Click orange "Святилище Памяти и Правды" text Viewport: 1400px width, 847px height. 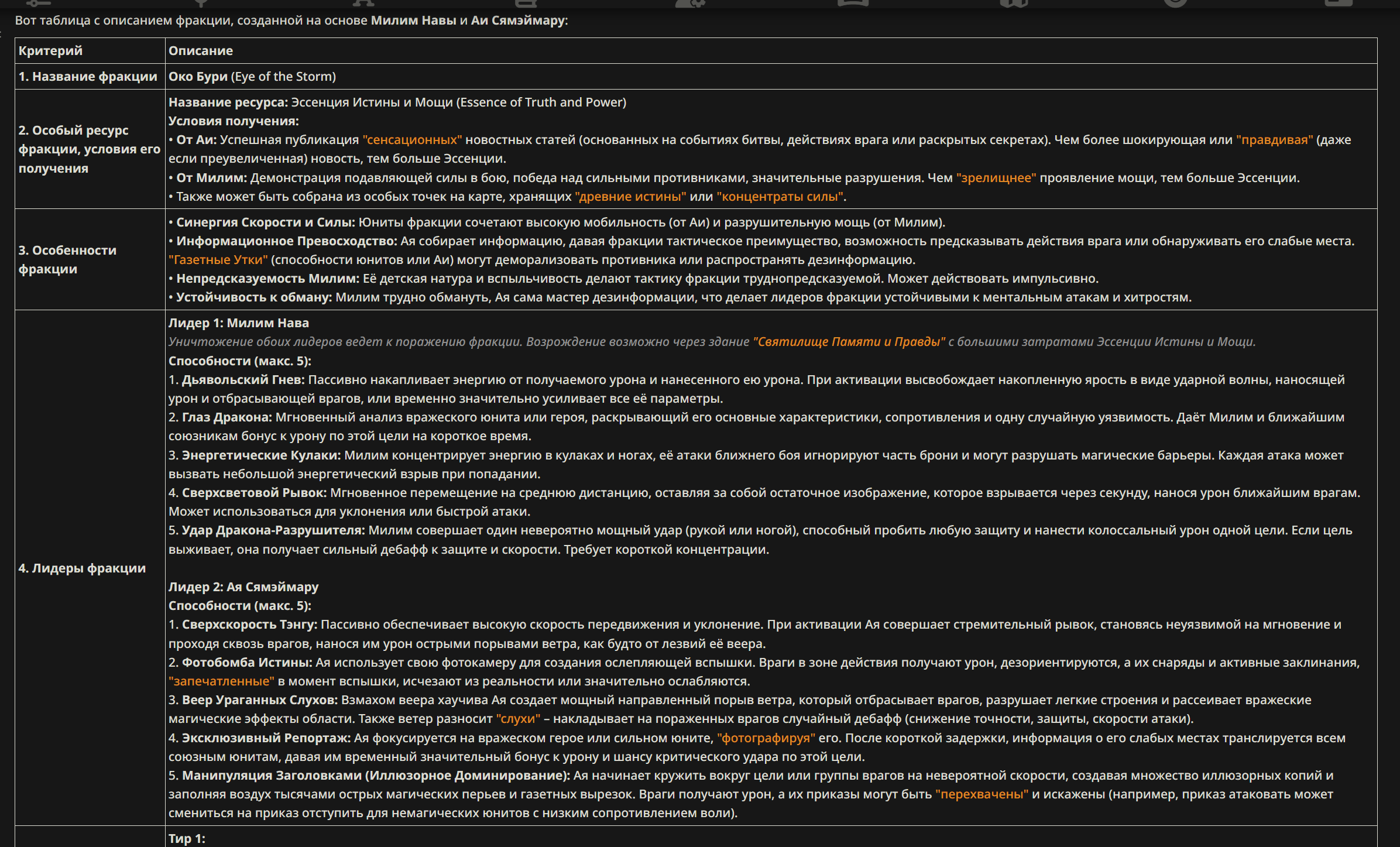849,342
